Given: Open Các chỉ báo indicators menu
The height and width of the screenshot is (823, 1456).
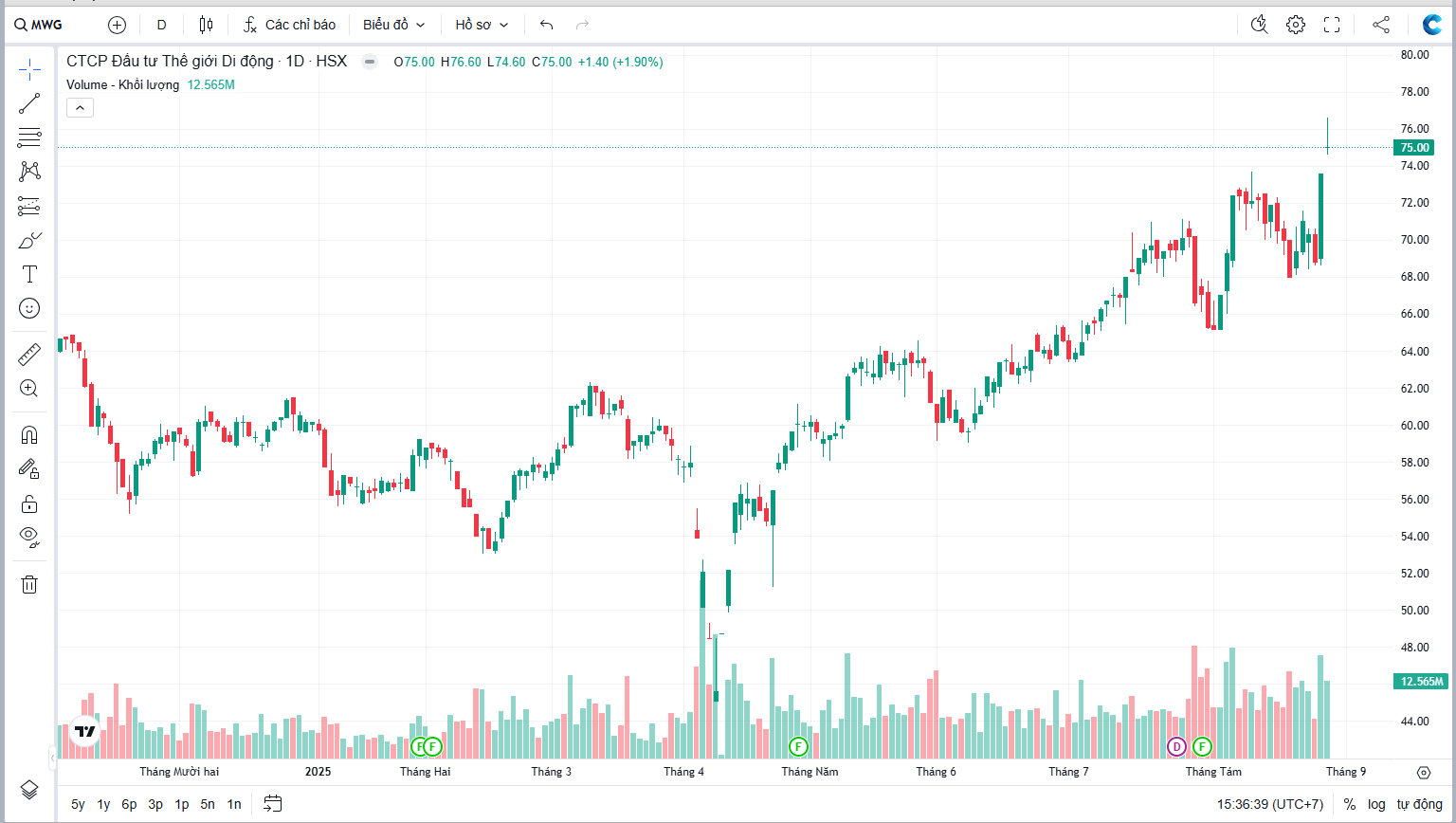Looking at the screenshot, I should point(289,25).
